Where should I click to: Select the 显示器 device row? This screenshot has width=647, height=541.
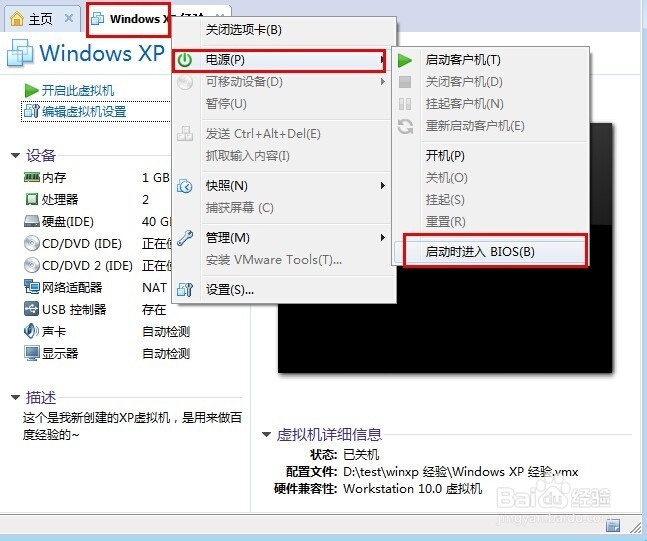click(107, 354)
